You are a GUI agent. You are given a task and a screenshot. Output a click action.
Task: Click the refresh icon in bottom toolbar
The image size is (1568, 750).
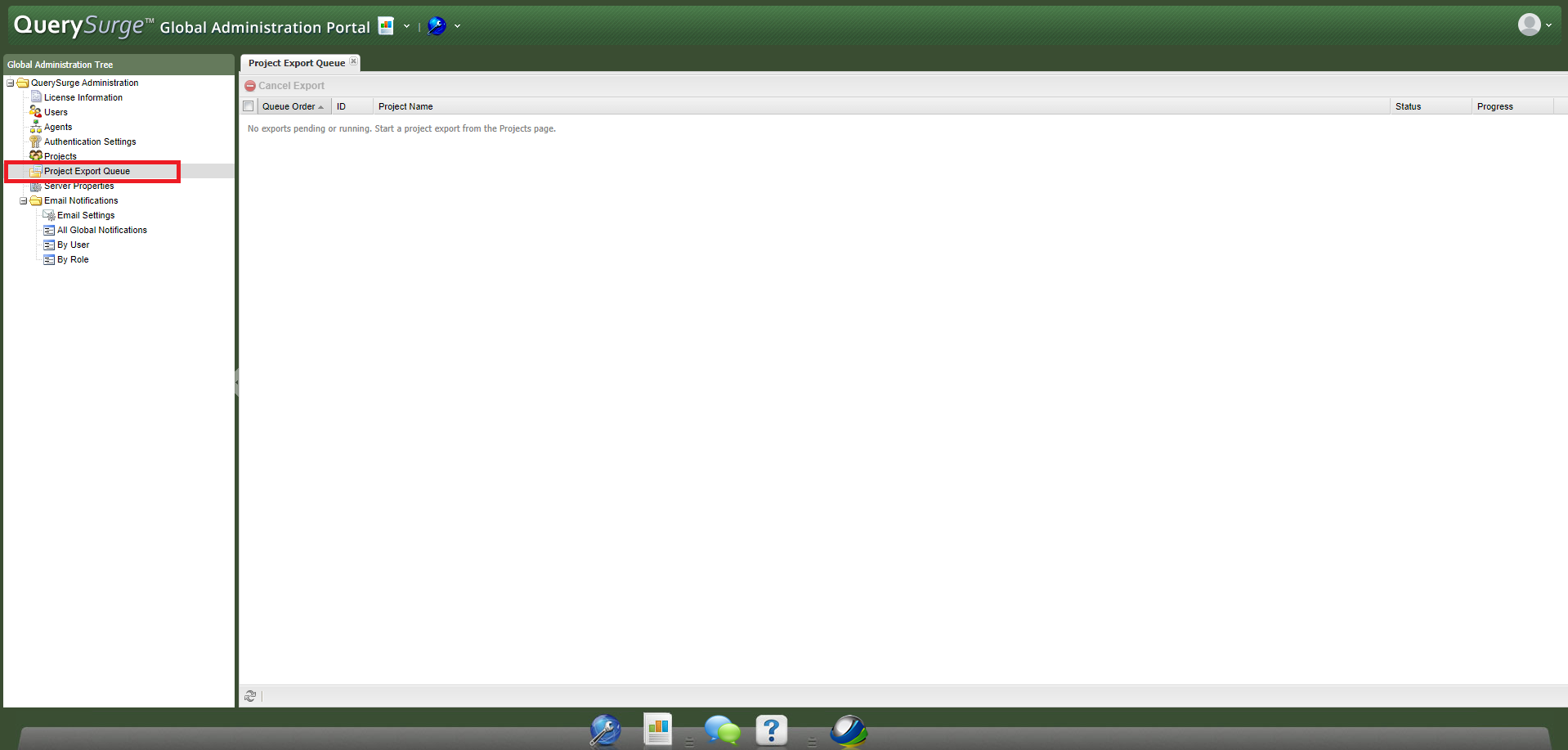coord(250,696)
